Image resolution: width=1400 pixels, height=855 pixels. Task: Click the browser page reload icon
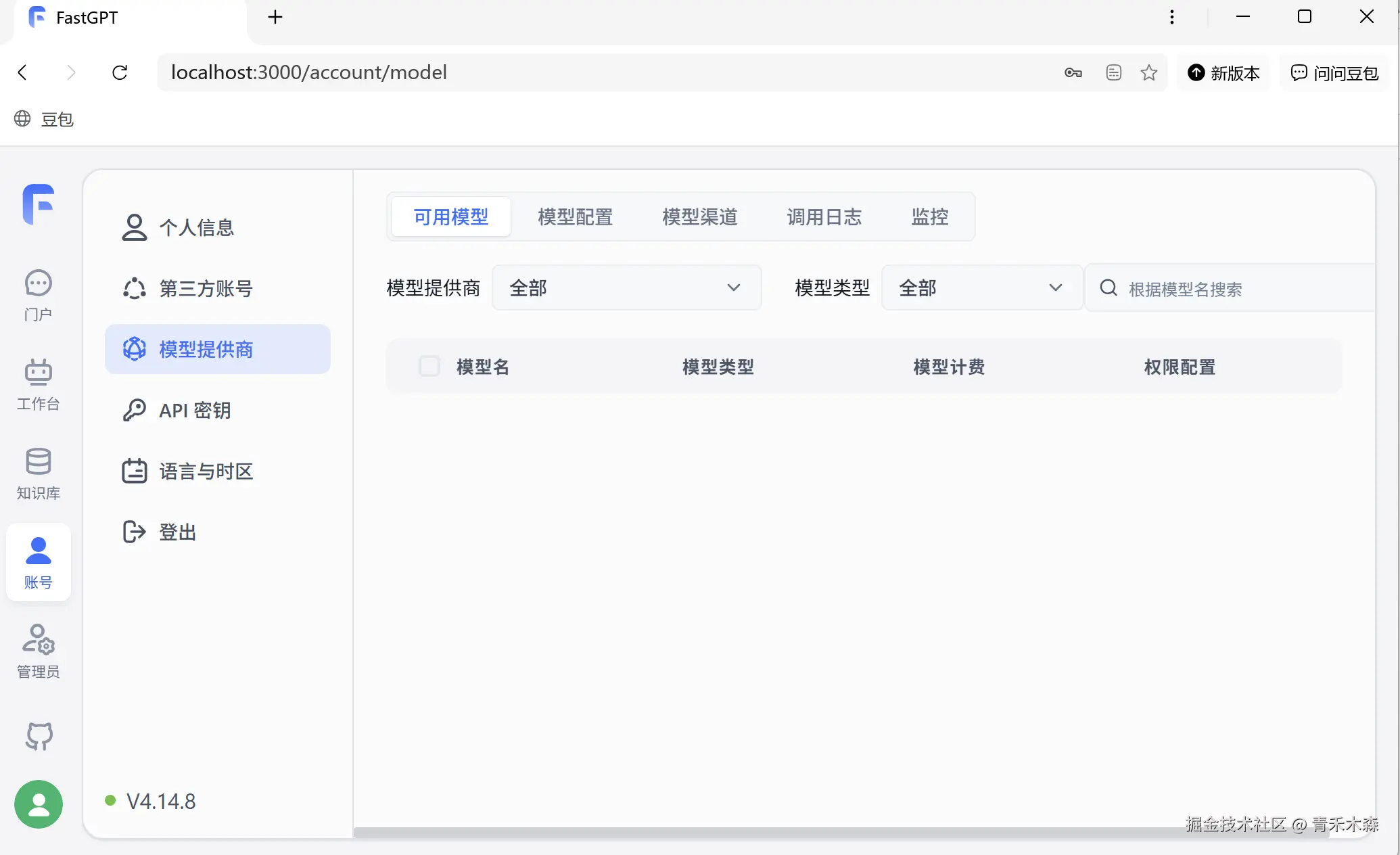click(x=120, y=72)
